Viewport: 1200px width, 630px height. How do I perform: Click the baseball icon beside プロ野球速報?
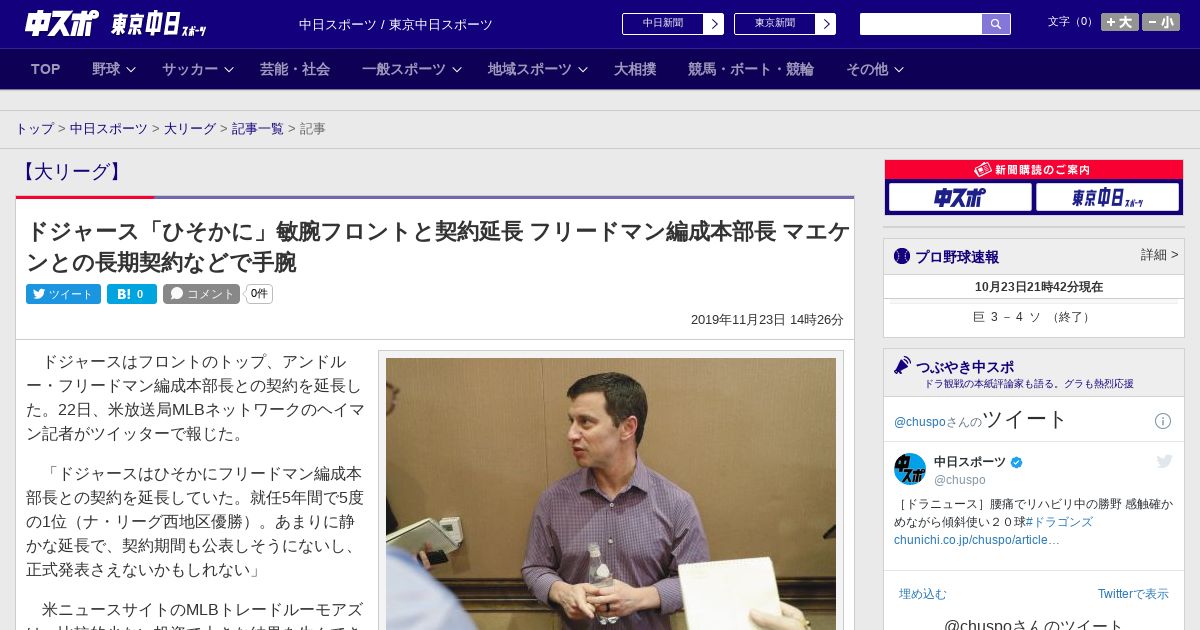pyautogui.click(x=902, y=257)
